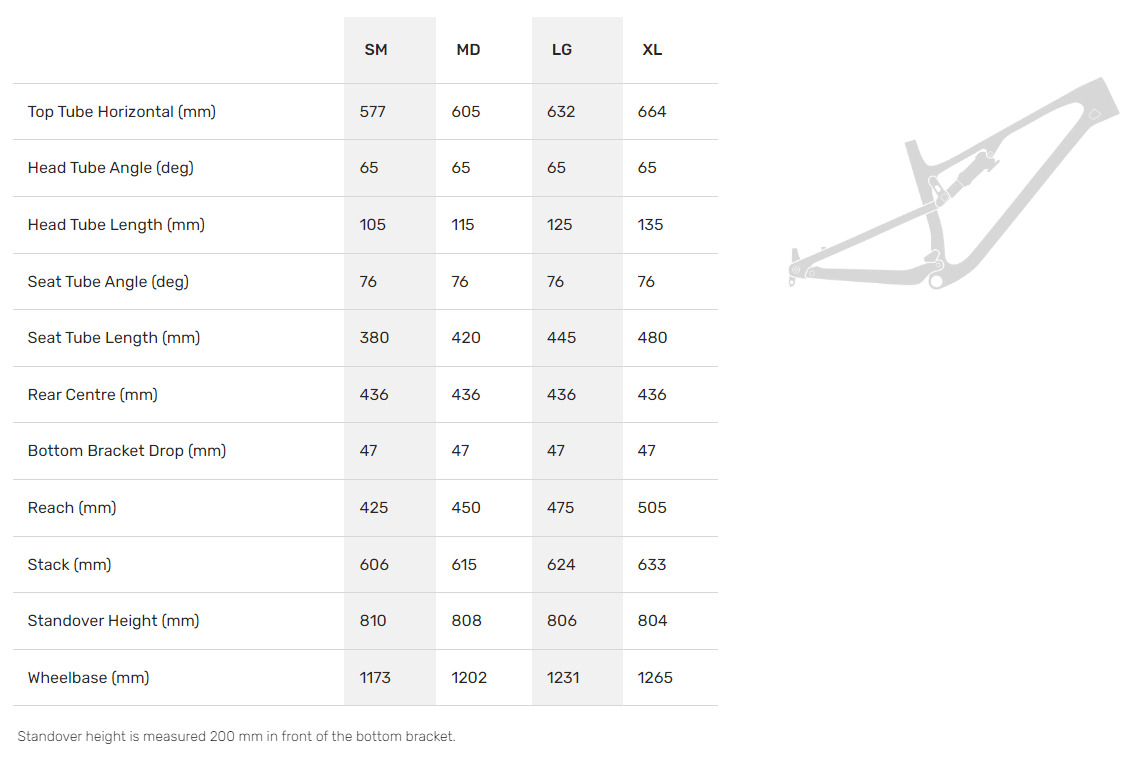Click the Reach (mm) row label
Viewport: 1129px width, 767px height.
click(x=72, y=508)
